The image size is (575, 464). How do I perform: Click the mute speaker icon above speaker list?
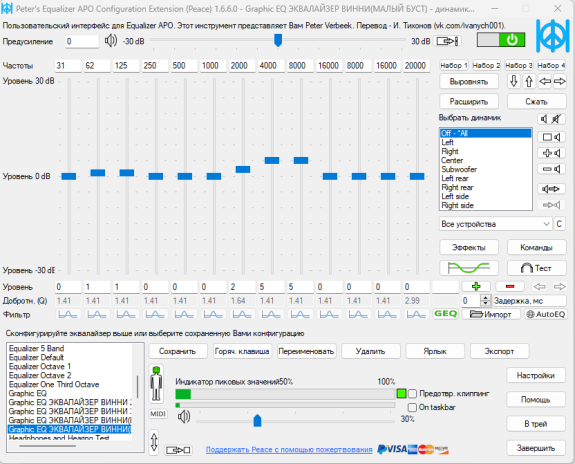coord(552,119)
